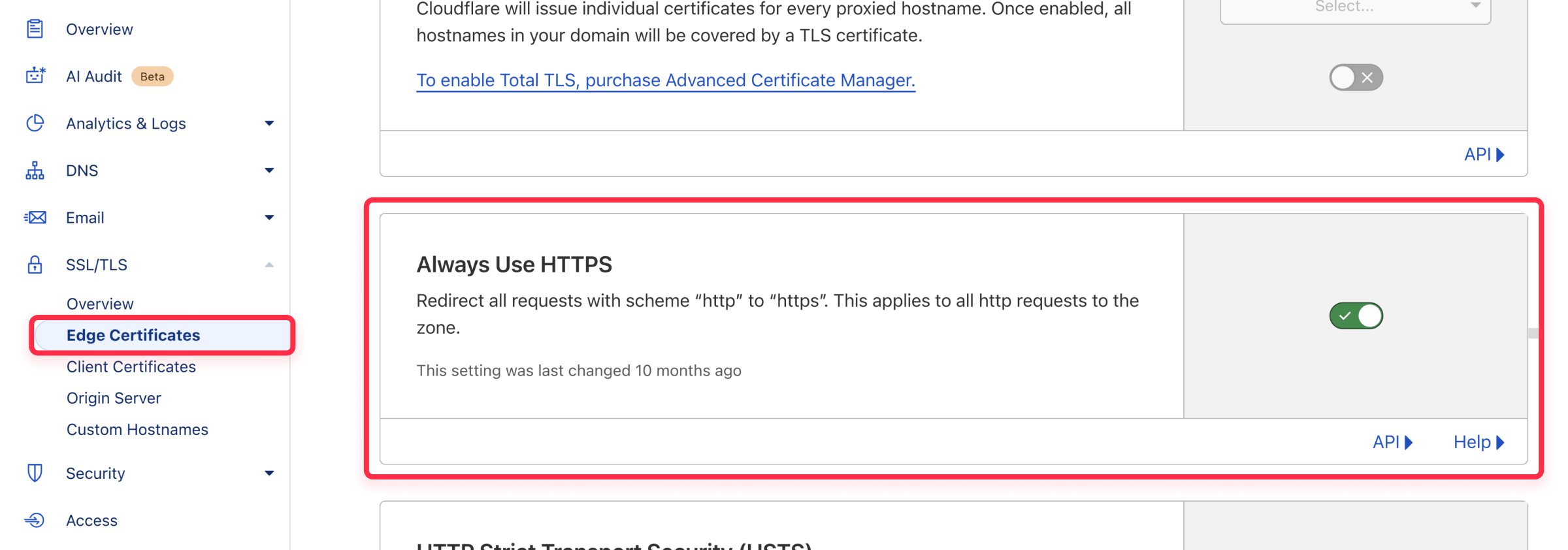The image size is (1568, 550).
Task: Click the Security label in sidebar
Action: click(x=95, y=473)
